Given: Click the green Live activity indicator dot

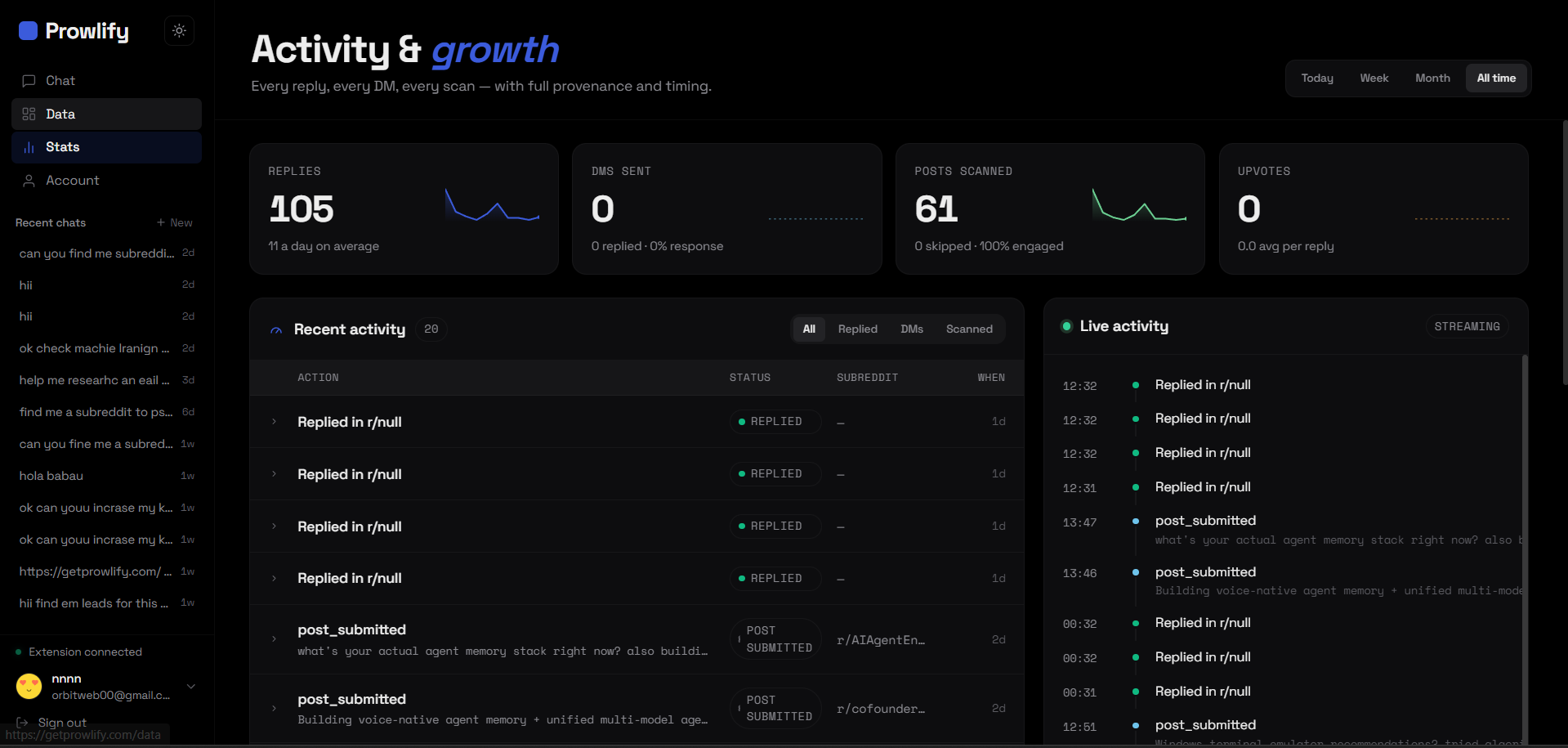Looking at the screenshot, I should 1066,326.
